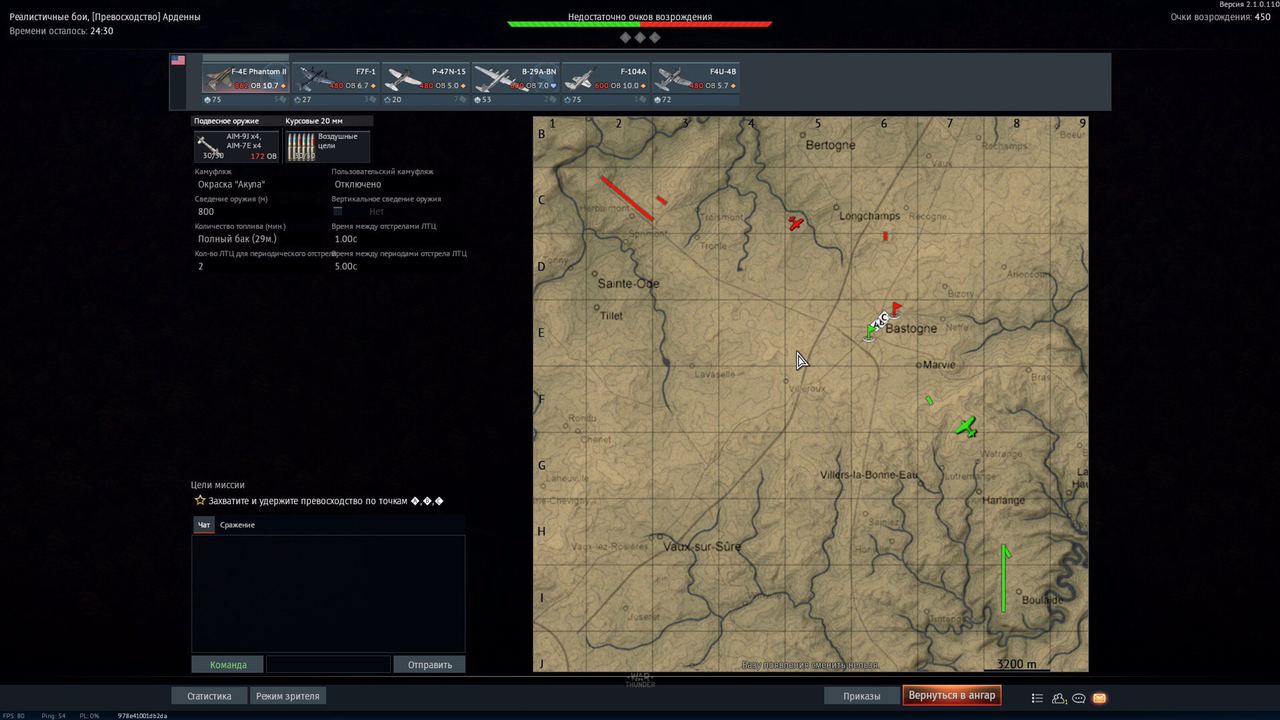Click the Очки возрождения: 450 text
This screenshot has height=720, width=1280.
click(1221, 17)
